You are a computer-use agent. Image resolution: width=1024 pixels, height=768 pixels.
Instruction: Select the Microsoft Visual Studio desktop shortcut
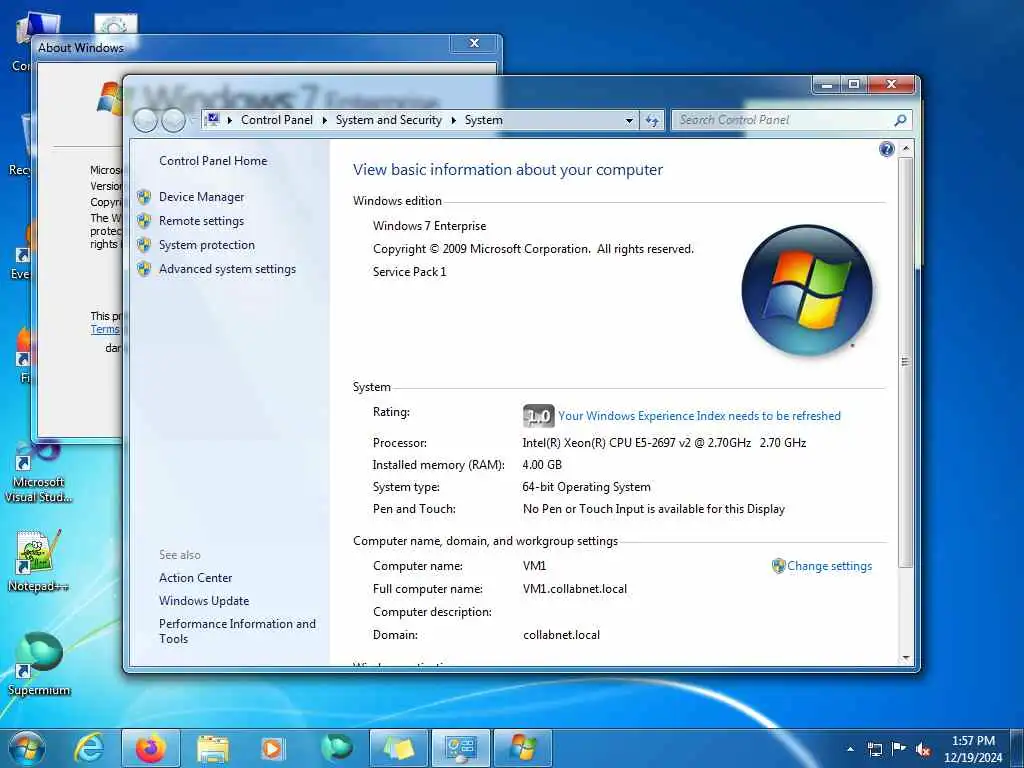click(x=38, y=472)
